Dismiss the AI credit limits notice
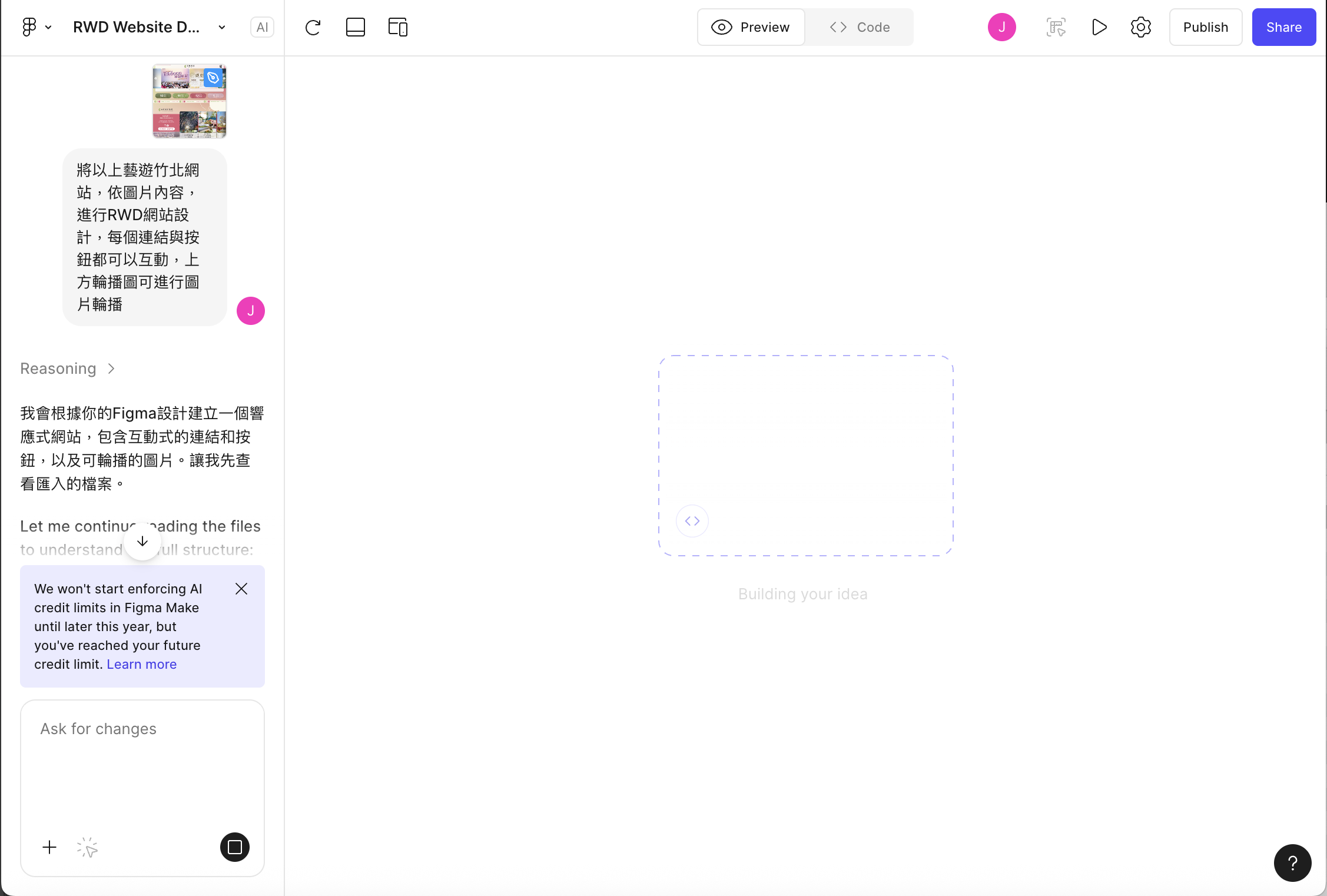 pos(241,589)
